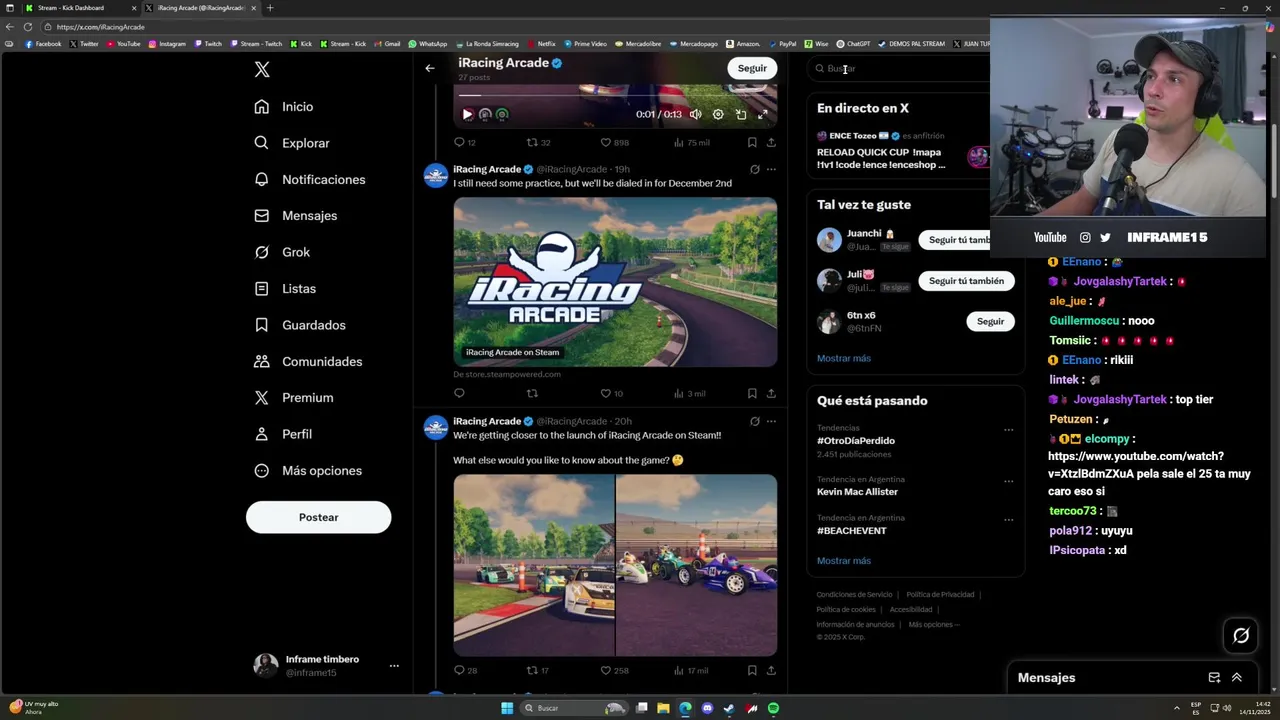1280x720 pixels.
Task: View analytics for the 17 mil views post
Action: click(x=691, y=670)
